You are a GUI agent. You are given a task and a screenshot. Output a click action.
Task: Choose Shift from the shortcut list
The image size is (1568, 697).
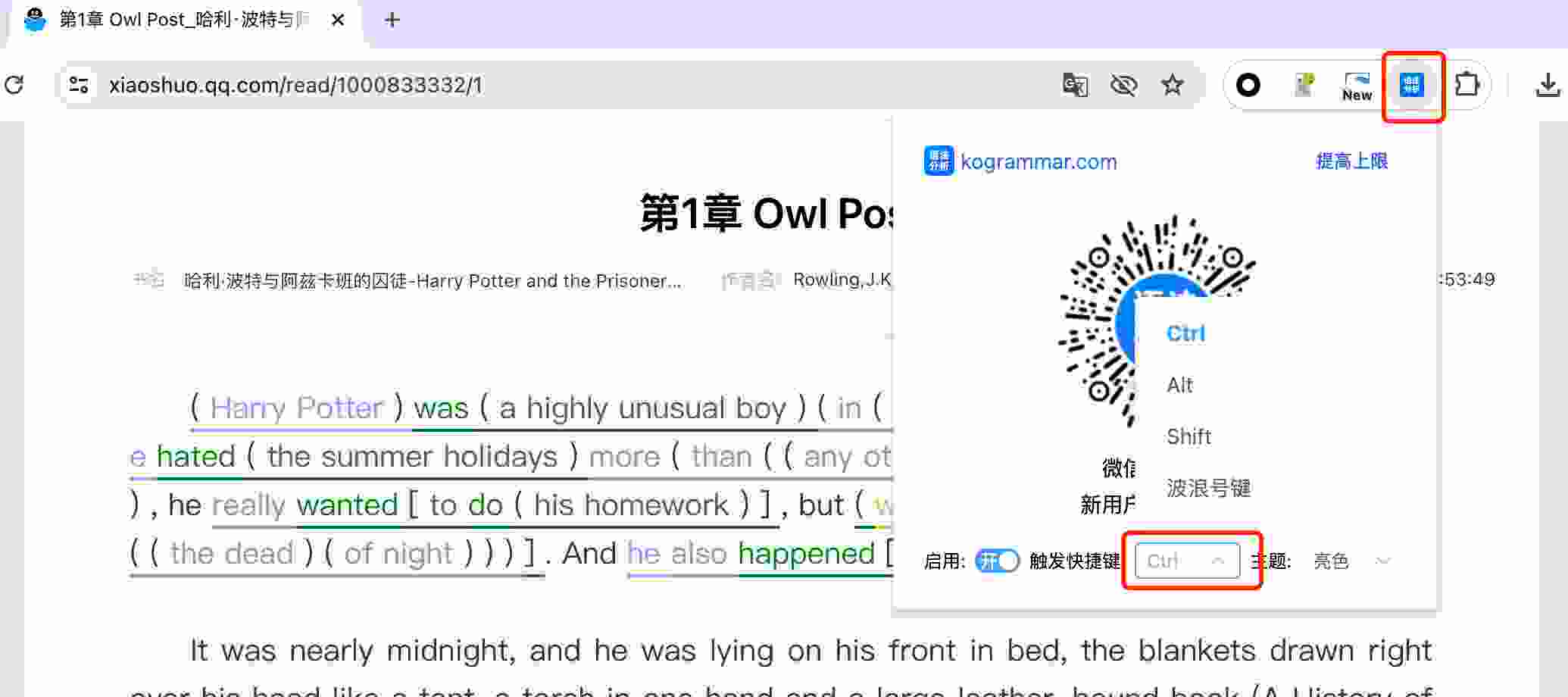coord(1188,436)
